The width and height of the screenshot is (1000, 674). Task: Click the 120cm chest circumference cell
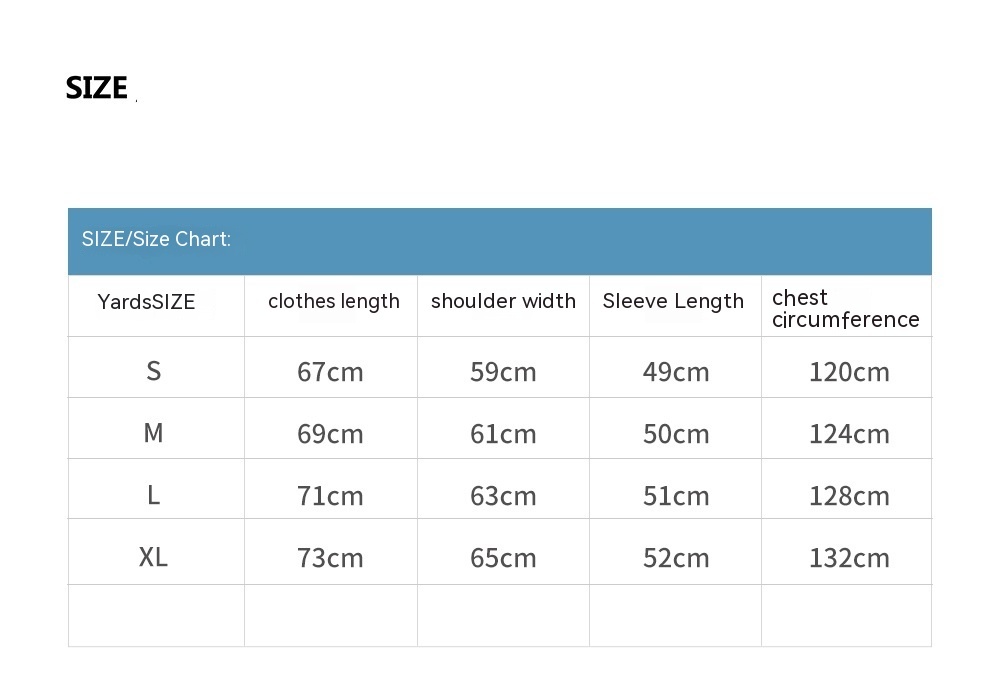pos(849,372)
